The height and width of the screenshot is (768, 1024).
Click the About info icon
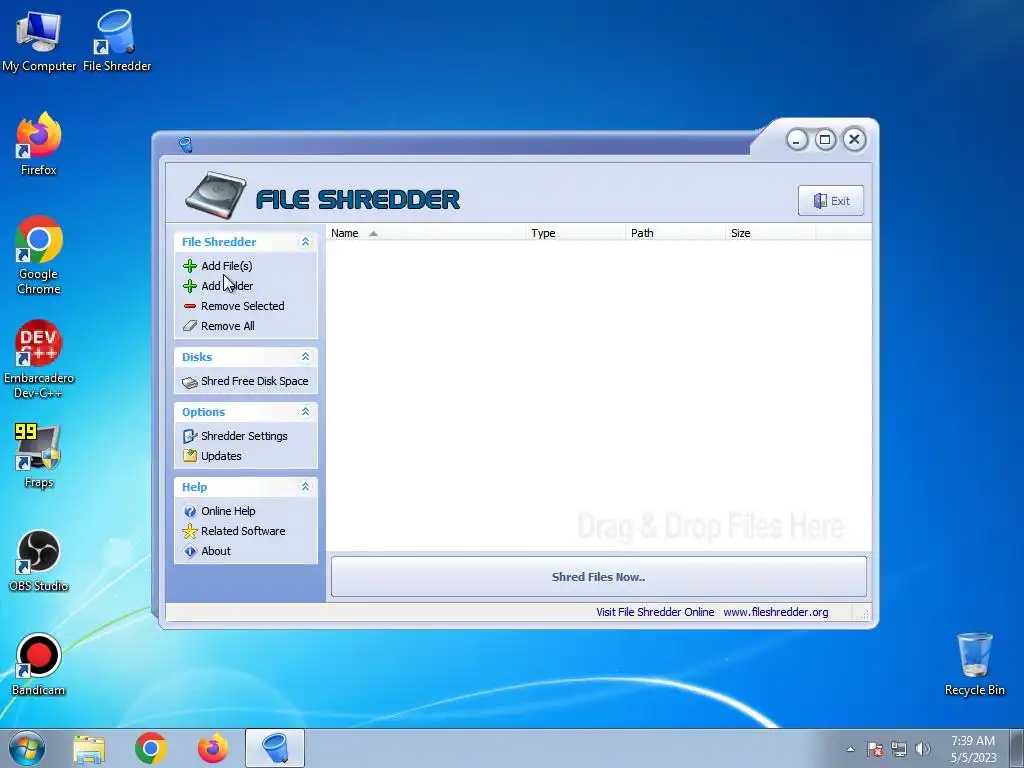pyautogui.click(x=190, y=551)
